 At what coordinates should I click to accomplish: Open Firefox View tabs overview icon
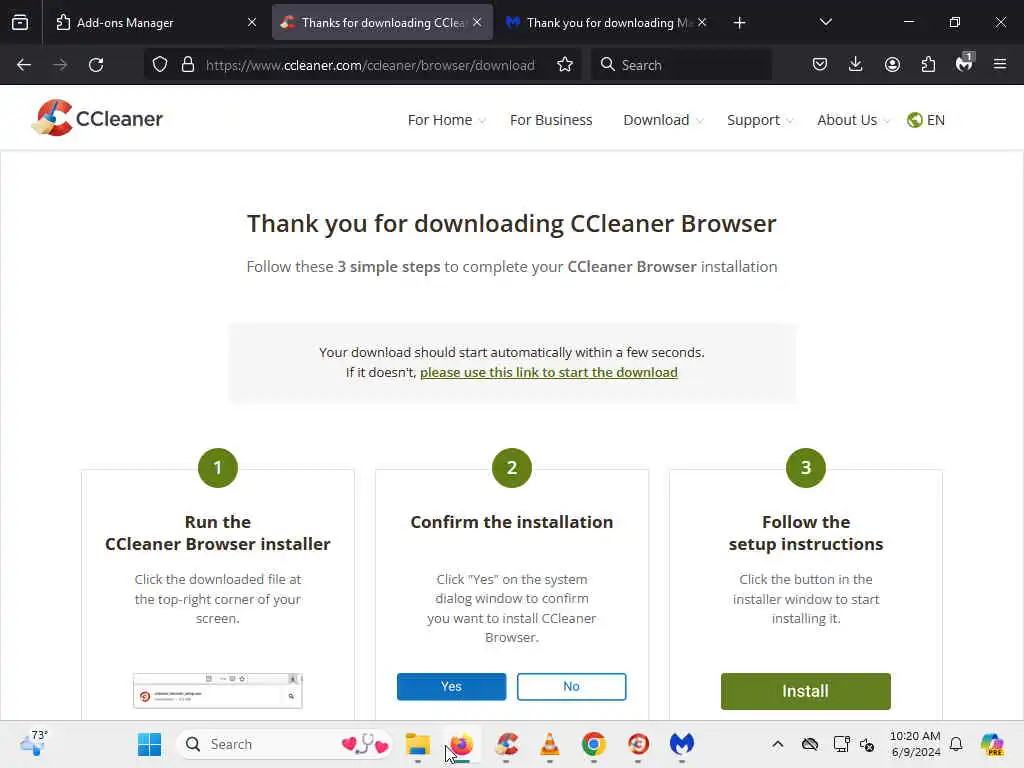(x=20, y=23)
